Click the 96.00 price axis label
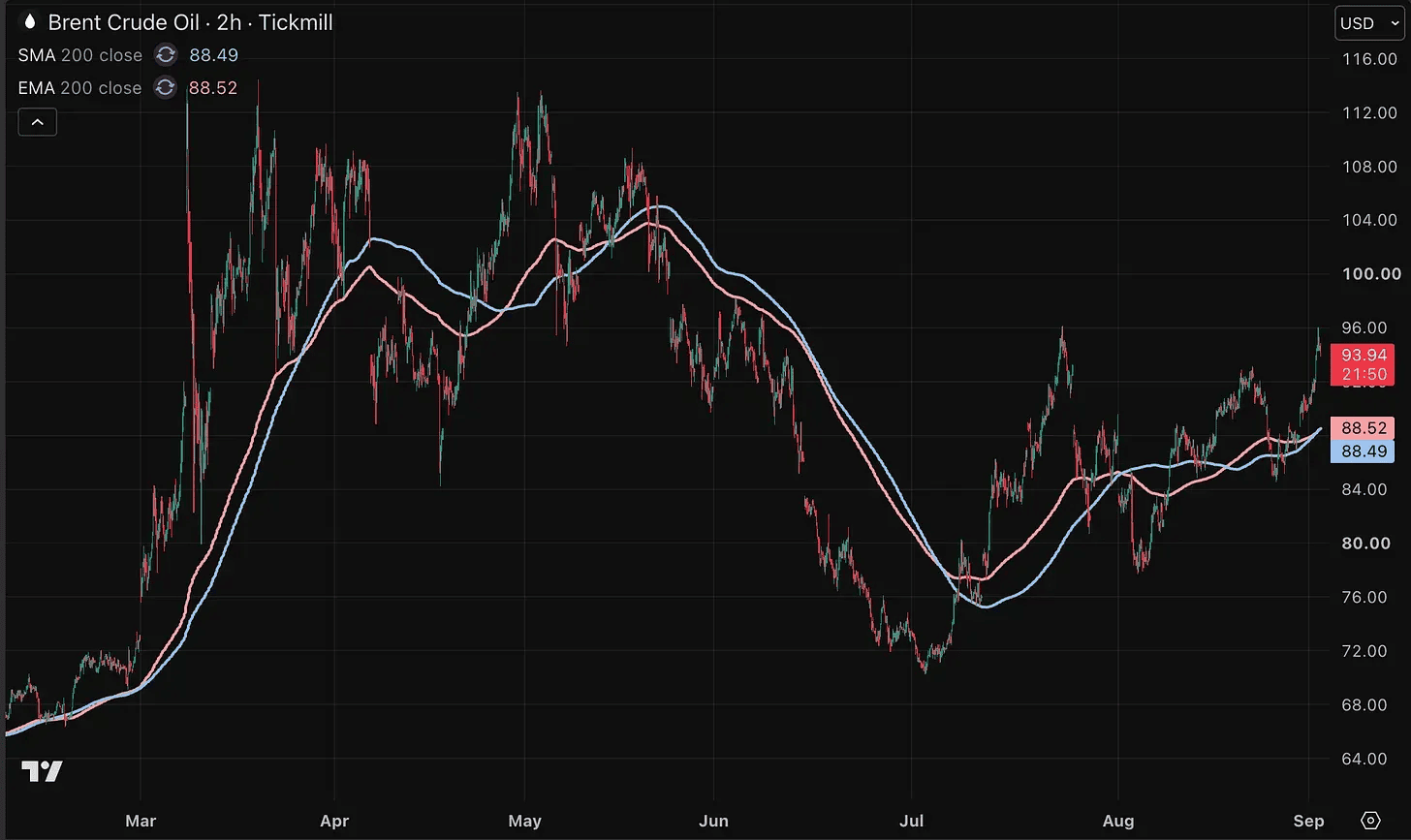This screenshot has width=1411, height=840. click(1364, 328)
